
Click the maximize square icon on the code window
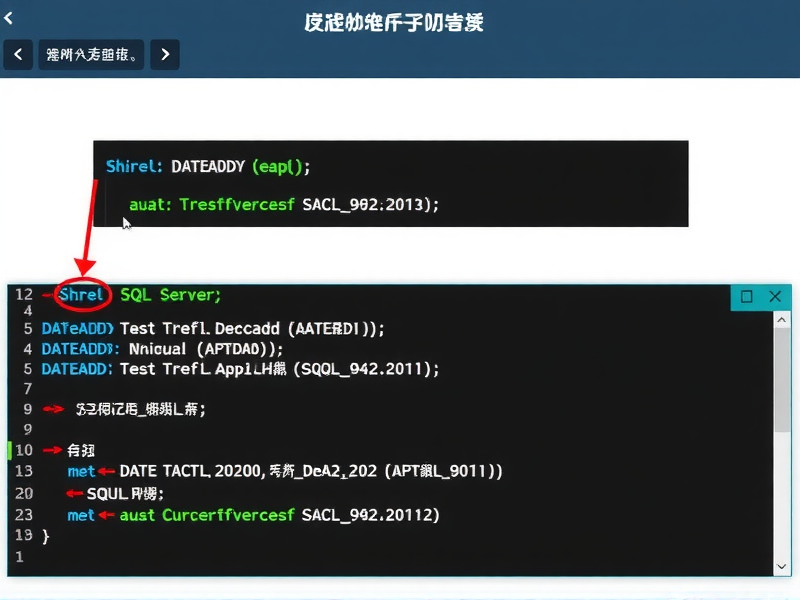click(x=745, y=297)
